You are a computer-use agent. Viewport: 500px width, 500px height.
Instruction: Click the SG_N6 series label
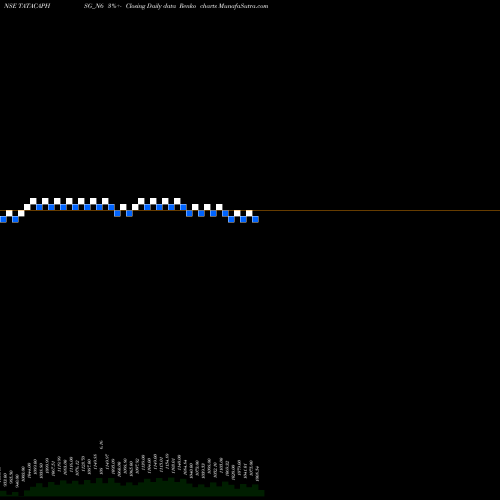[x=94, y=6]
